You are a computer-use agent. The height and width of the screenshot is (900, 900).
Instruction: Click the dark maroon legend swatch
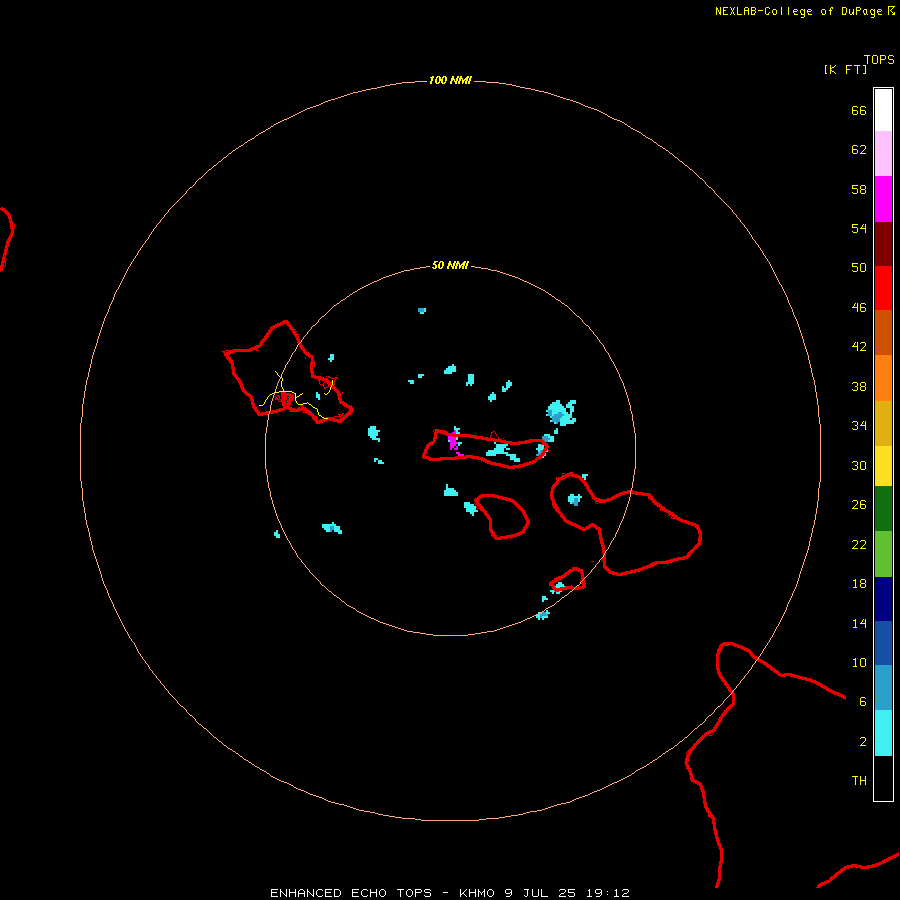[883, 244]
